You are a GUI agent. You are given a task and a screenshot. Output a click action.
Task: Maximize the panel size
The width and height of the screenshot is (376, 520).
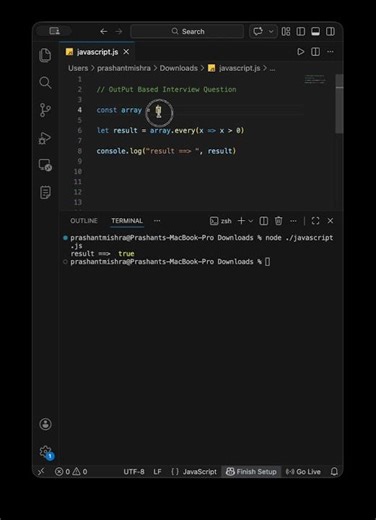(x=315, y=221)
